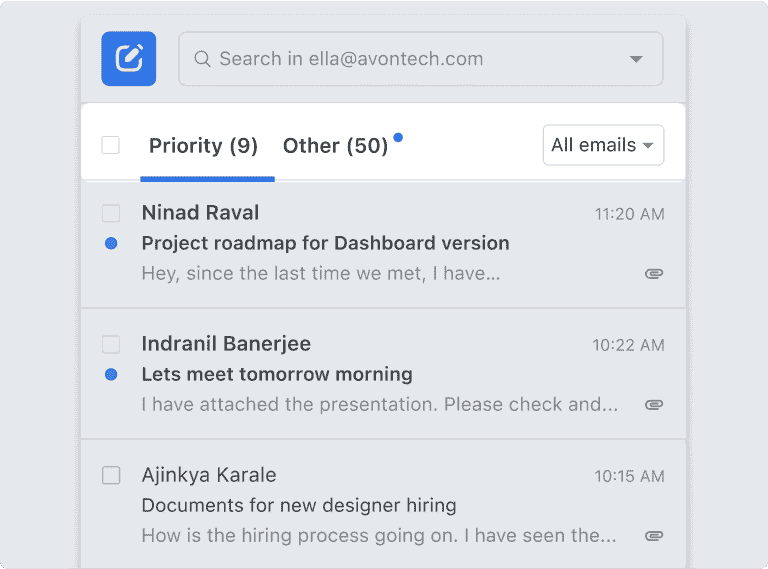
Task: Click sender name Ninad Raval
Action: point(200,213)
